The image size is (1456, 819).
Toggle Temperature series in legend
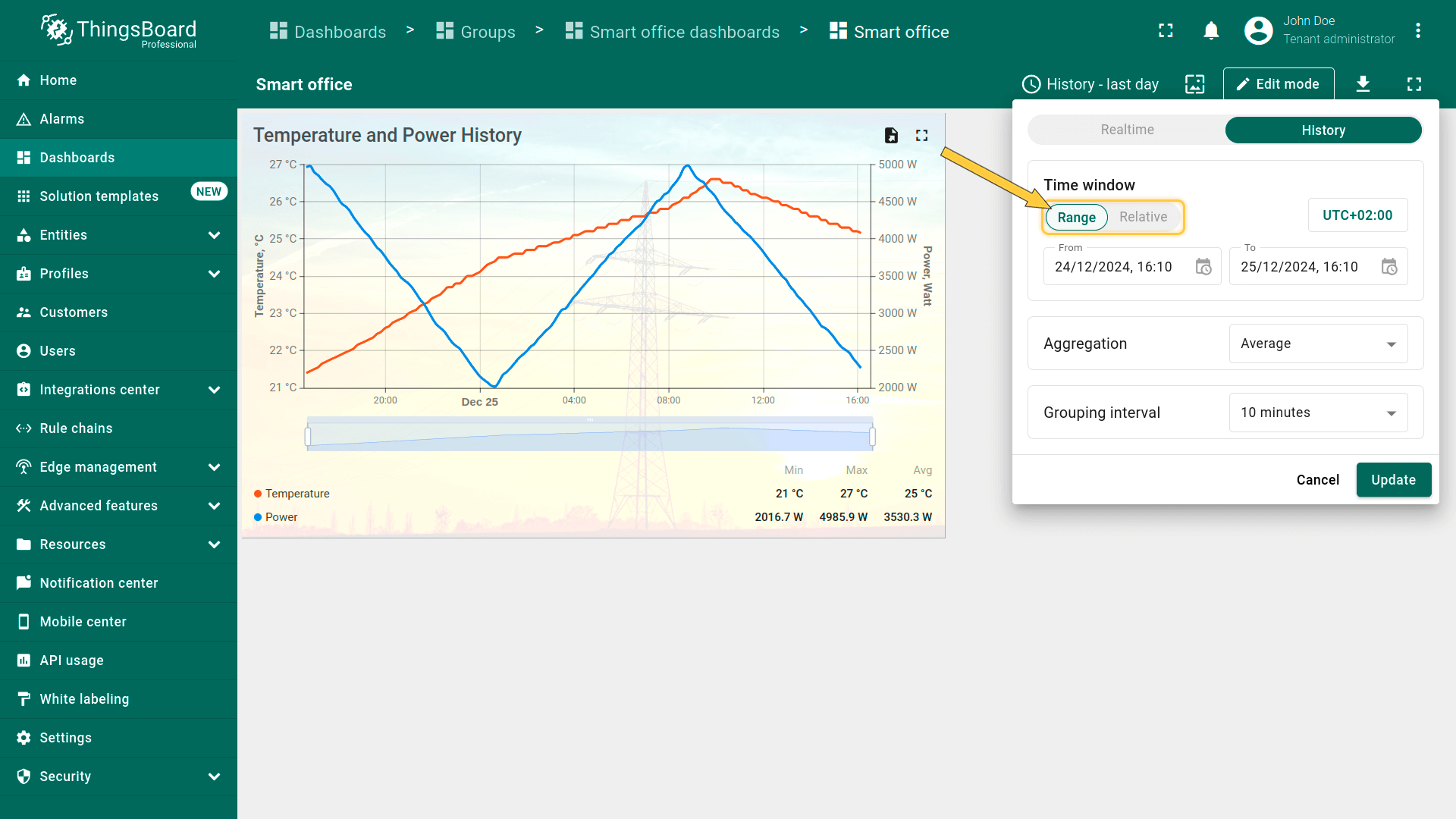(297, 494)
